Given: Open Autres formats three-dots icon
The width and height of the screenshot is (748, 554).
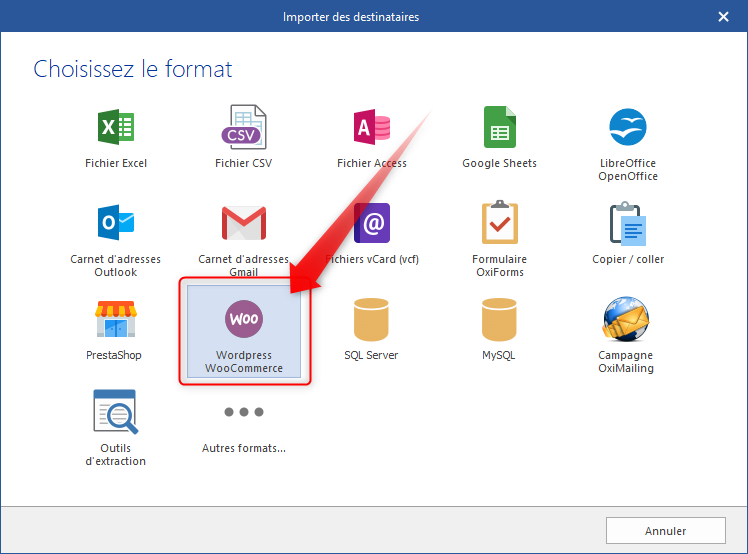Looking at the screenshot, I should pyautogui.click(x=244, y=412).
